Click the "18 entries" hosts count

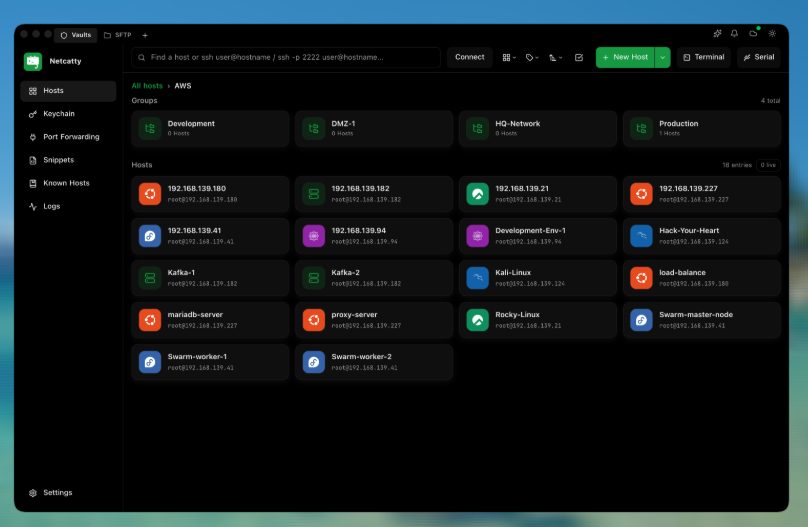point(737,165)
